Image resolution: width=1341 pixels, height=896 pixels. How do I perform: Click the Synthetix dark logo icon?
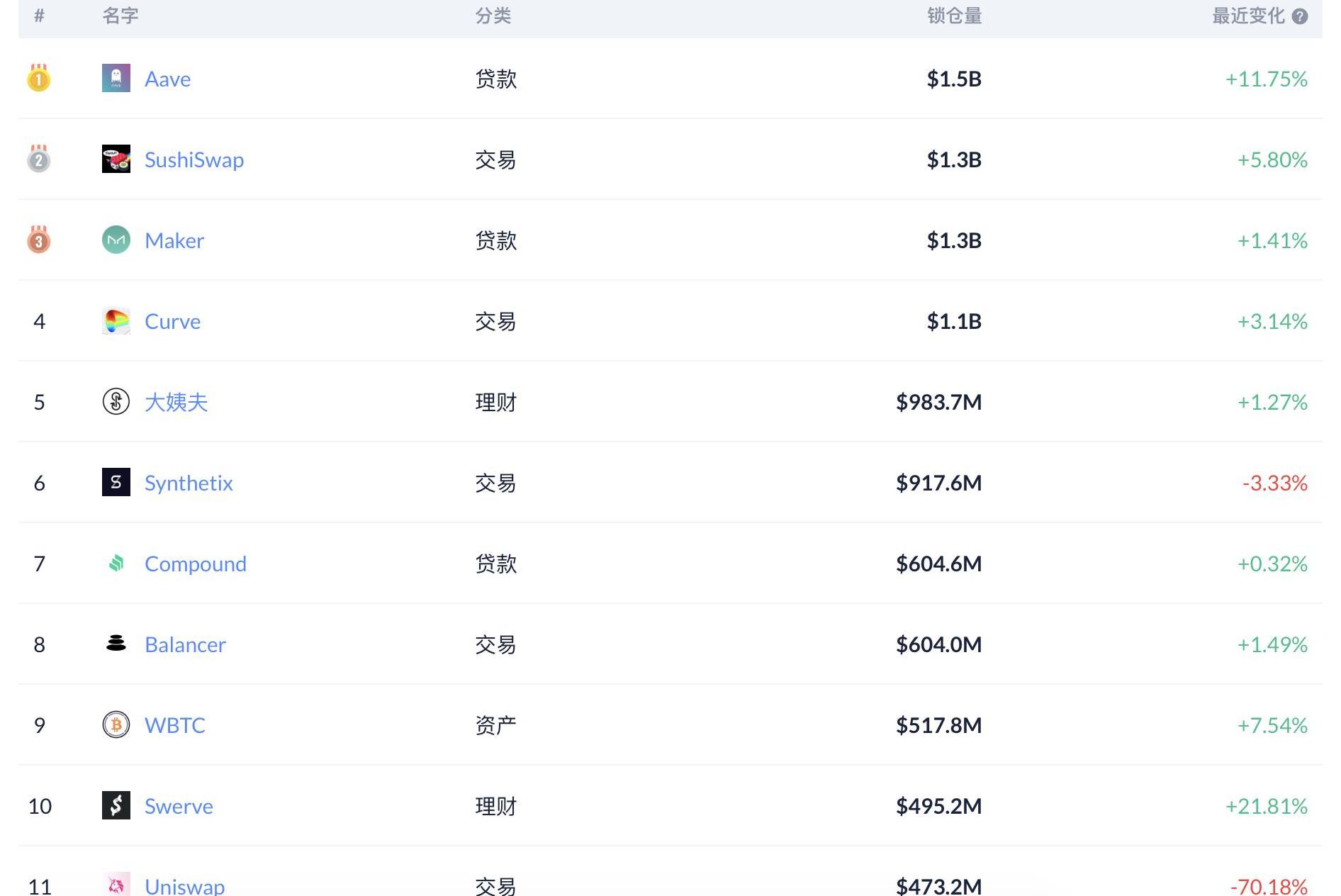click(116, 483)
